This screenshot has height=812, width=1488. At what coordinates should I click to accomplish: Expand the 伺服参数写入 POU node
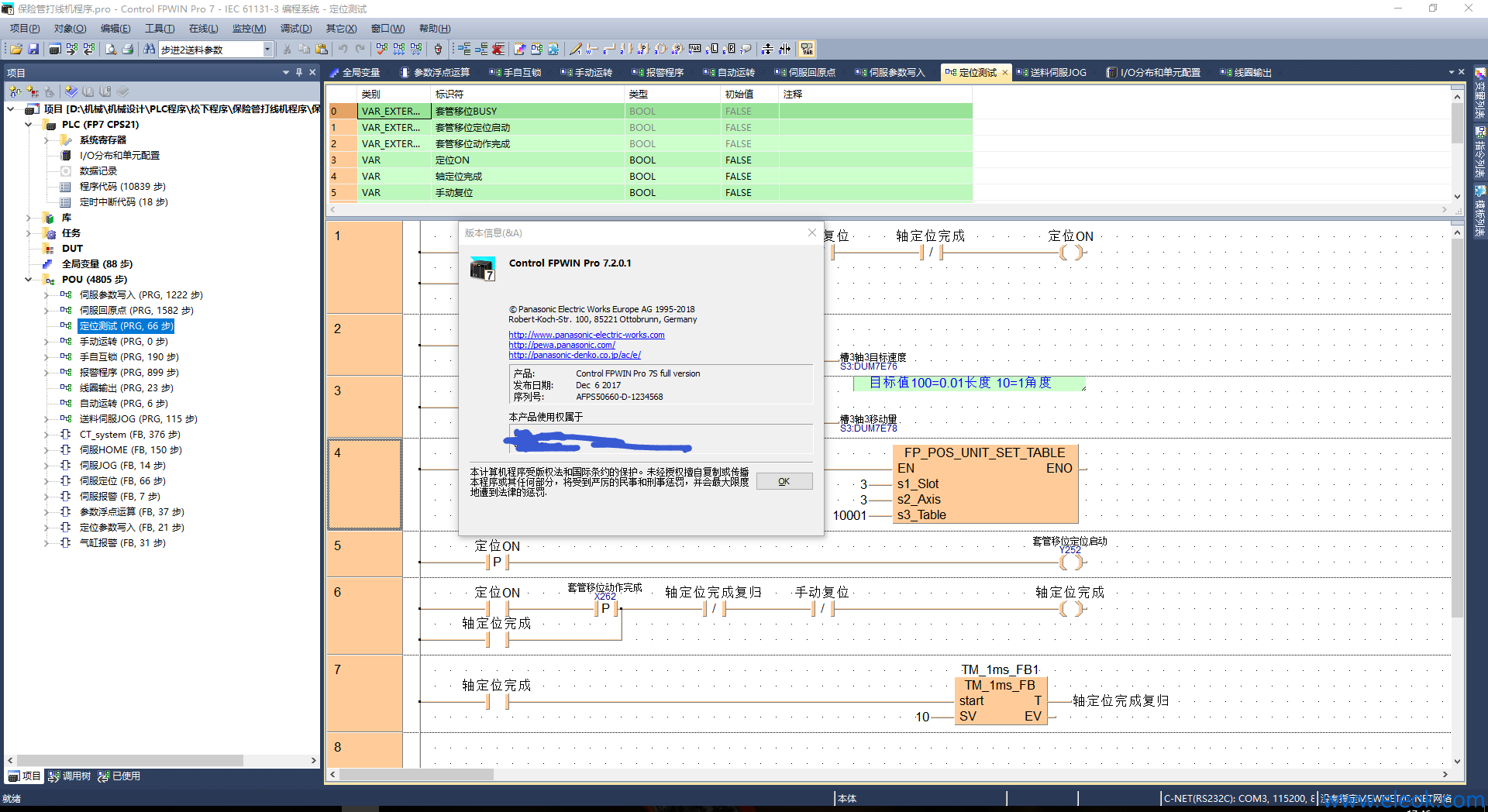46,295
